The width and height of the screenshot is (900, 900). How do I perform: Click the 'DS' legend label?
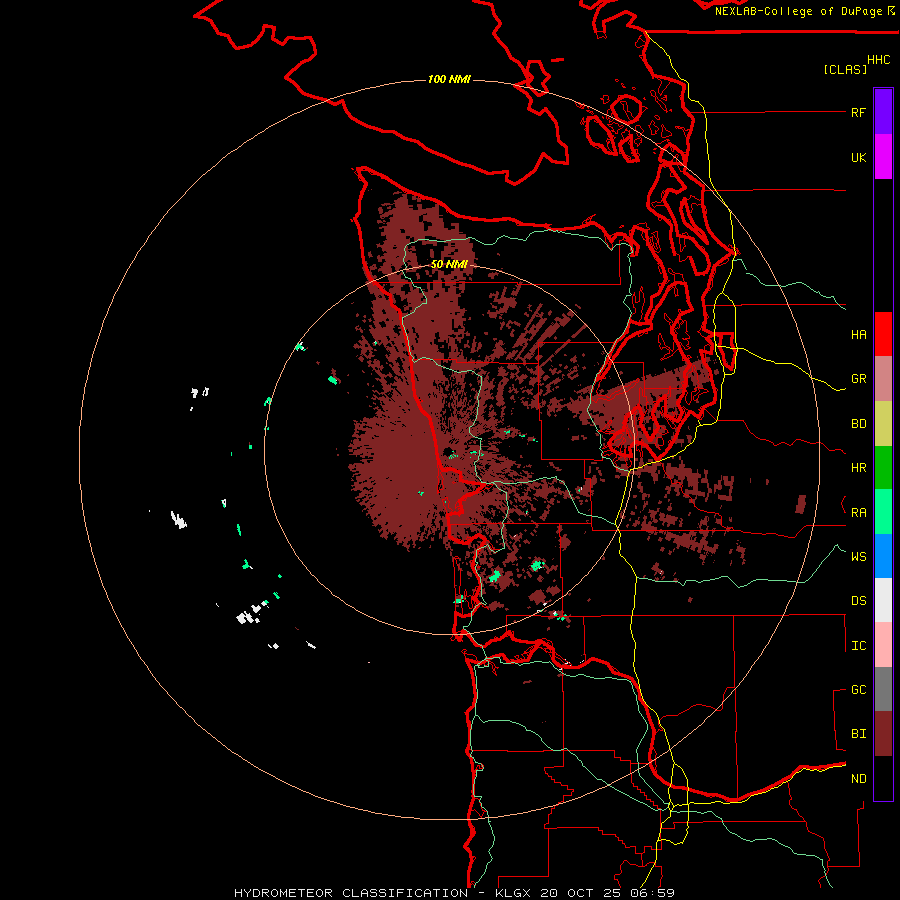(x=858, y=600)
